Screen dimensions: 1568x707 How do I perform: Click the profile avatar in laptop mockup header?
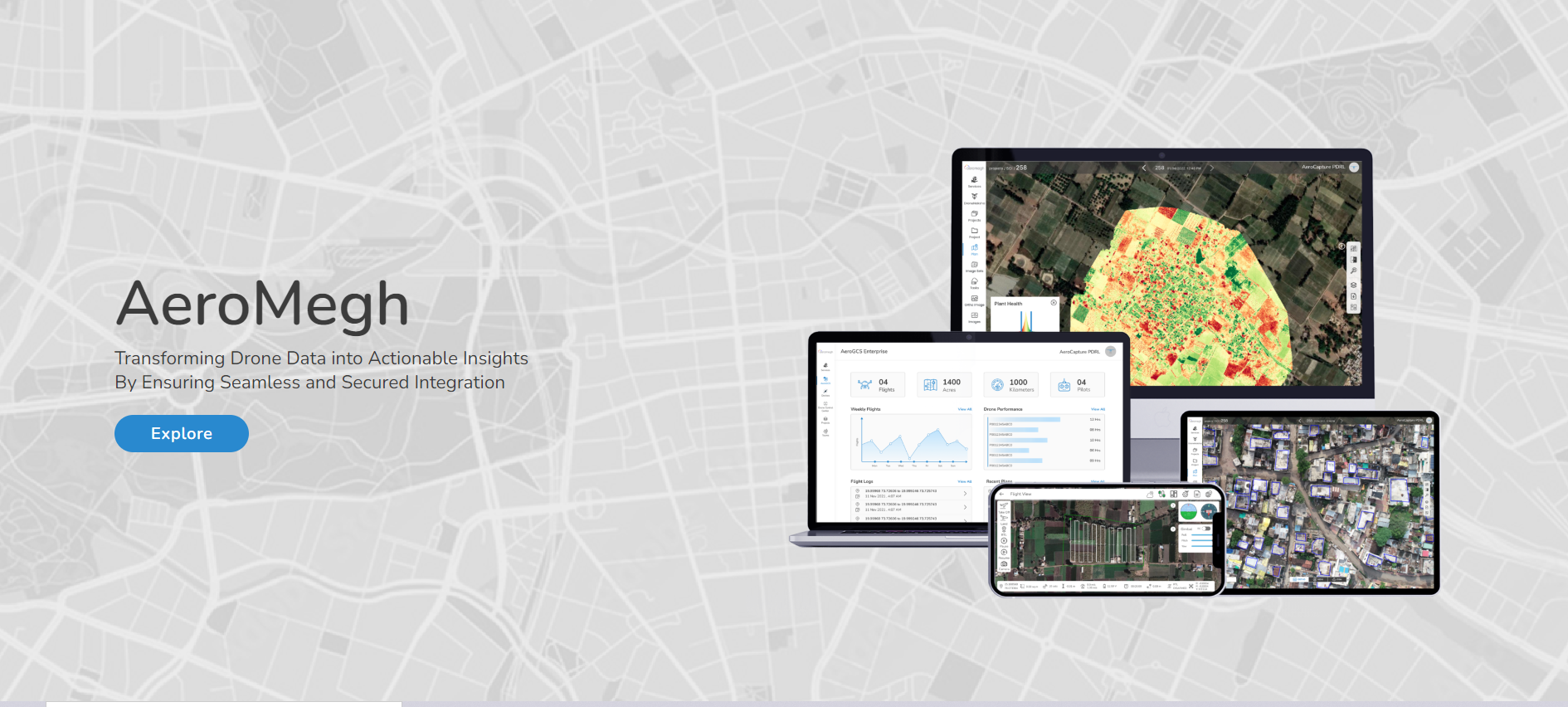(x=1111, y=351)
